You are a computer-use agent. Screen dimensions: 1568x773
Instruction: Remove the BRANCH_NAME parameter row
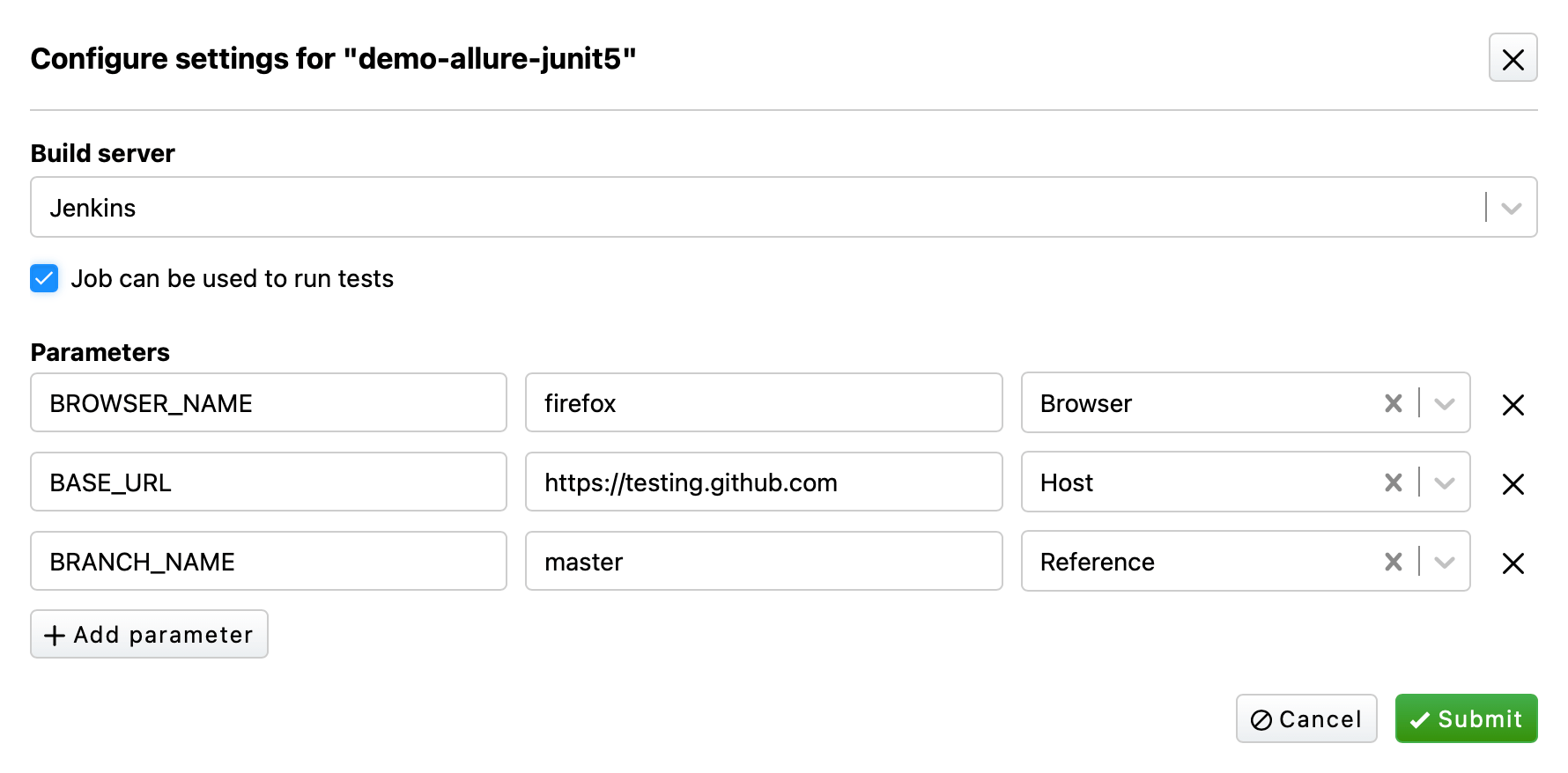1513,563
